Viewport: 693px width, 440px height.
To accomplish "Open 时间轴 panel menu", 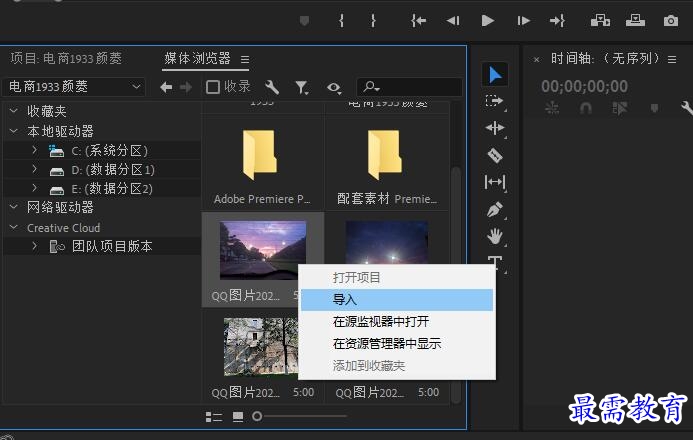I will (672, 59).
